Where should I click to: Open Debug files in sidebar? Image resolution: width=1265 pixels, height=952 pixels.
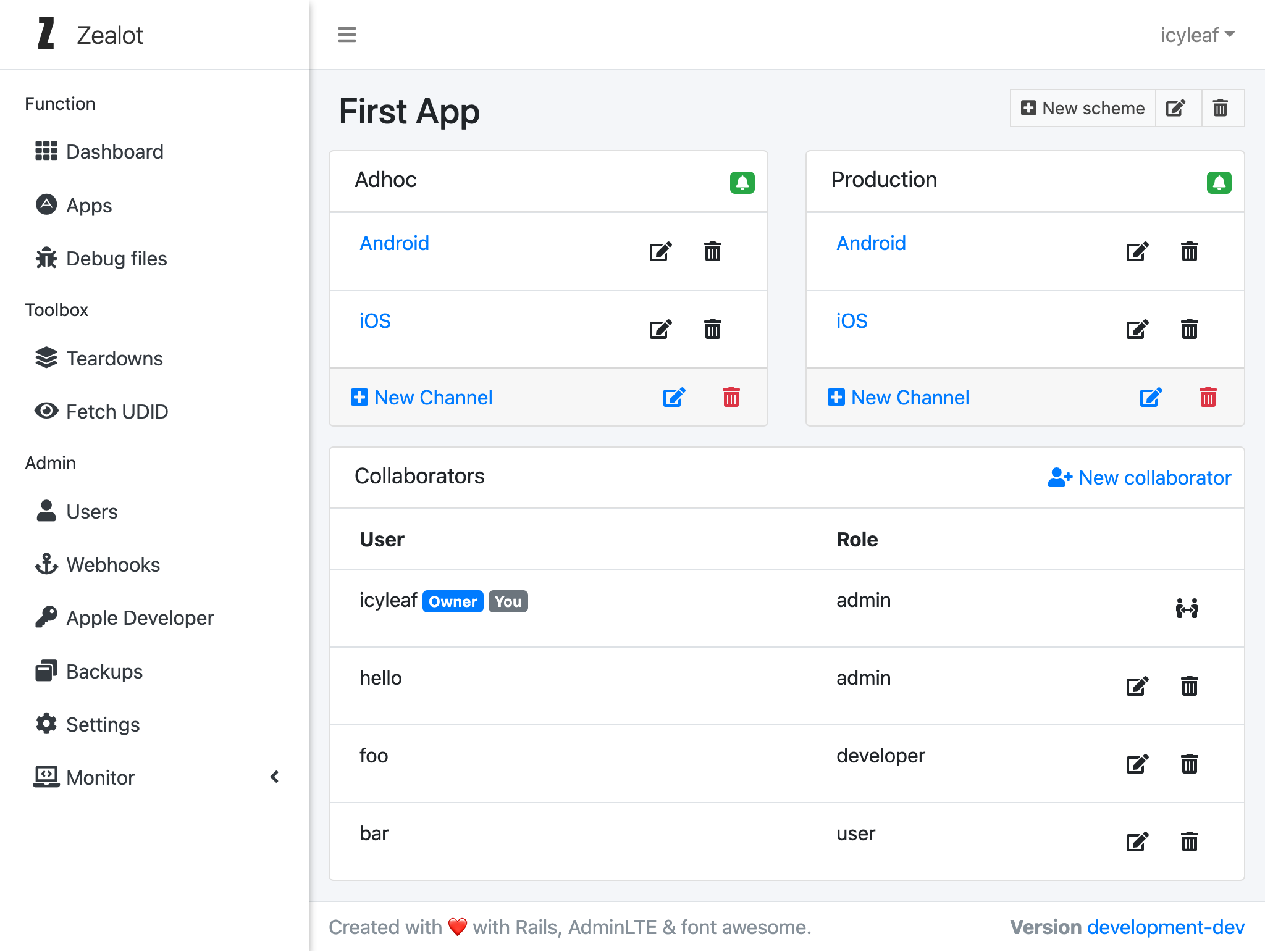116,258
